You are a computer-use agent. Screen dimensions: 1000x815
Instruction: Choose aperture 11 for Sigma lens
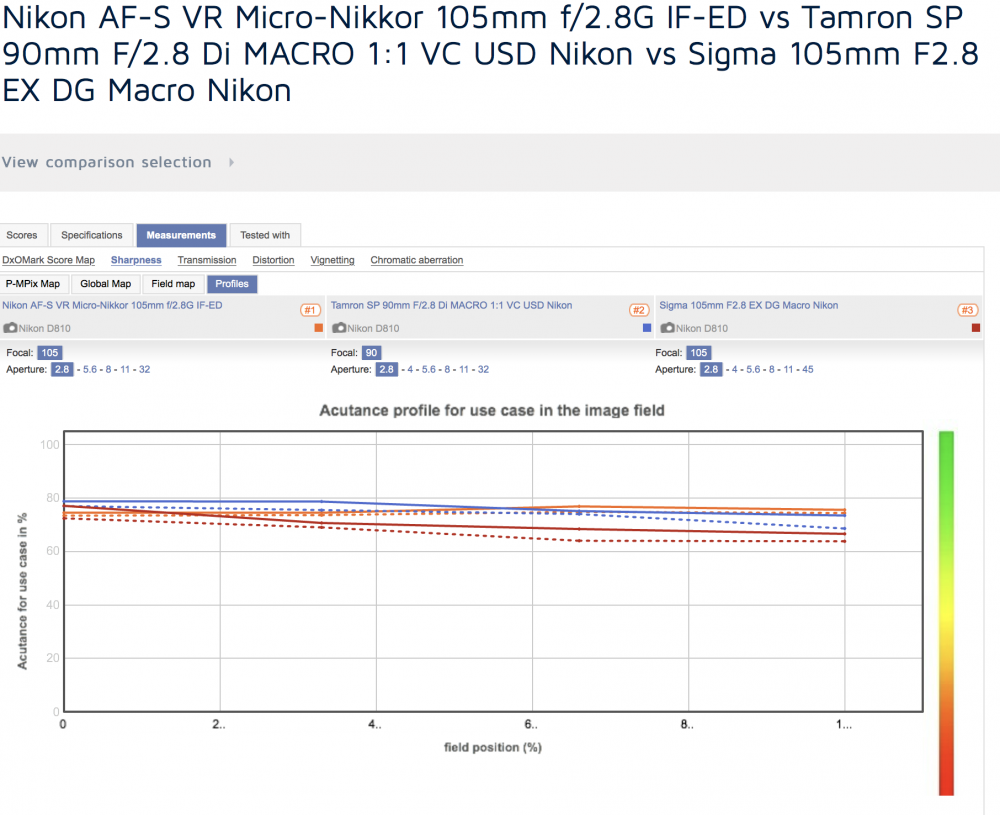(788, 369)
